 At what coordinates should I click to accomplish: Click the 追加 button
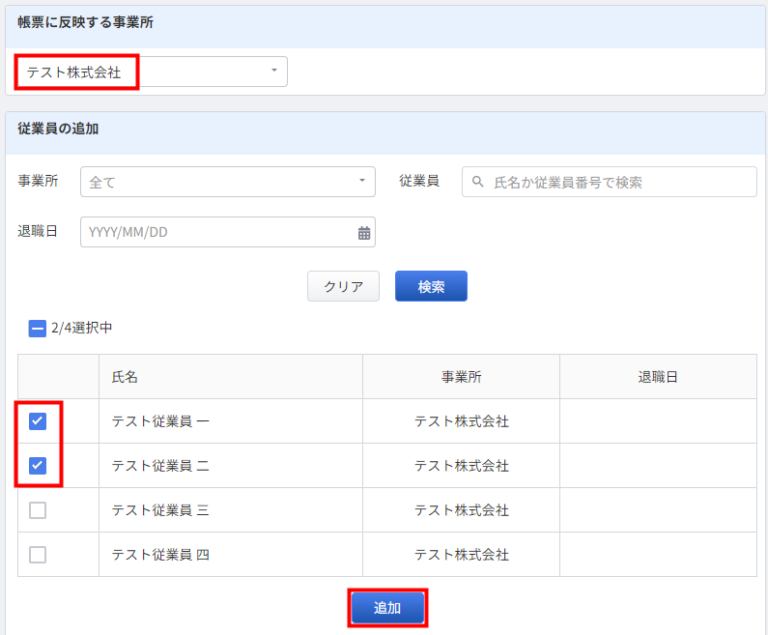(x=387, y=608)
